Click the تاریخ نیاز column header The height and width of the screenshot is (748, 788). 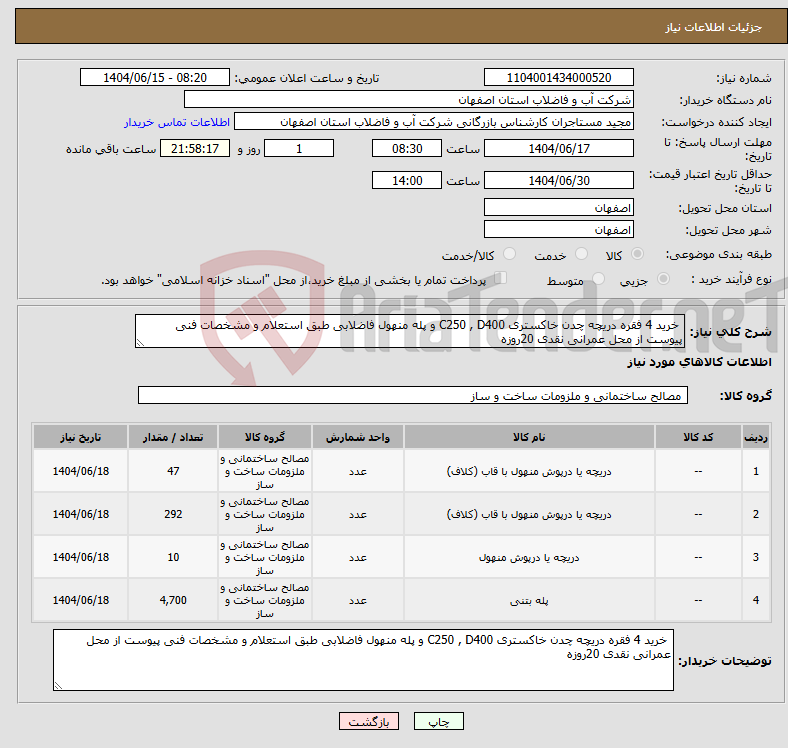[x=80, y=438]
